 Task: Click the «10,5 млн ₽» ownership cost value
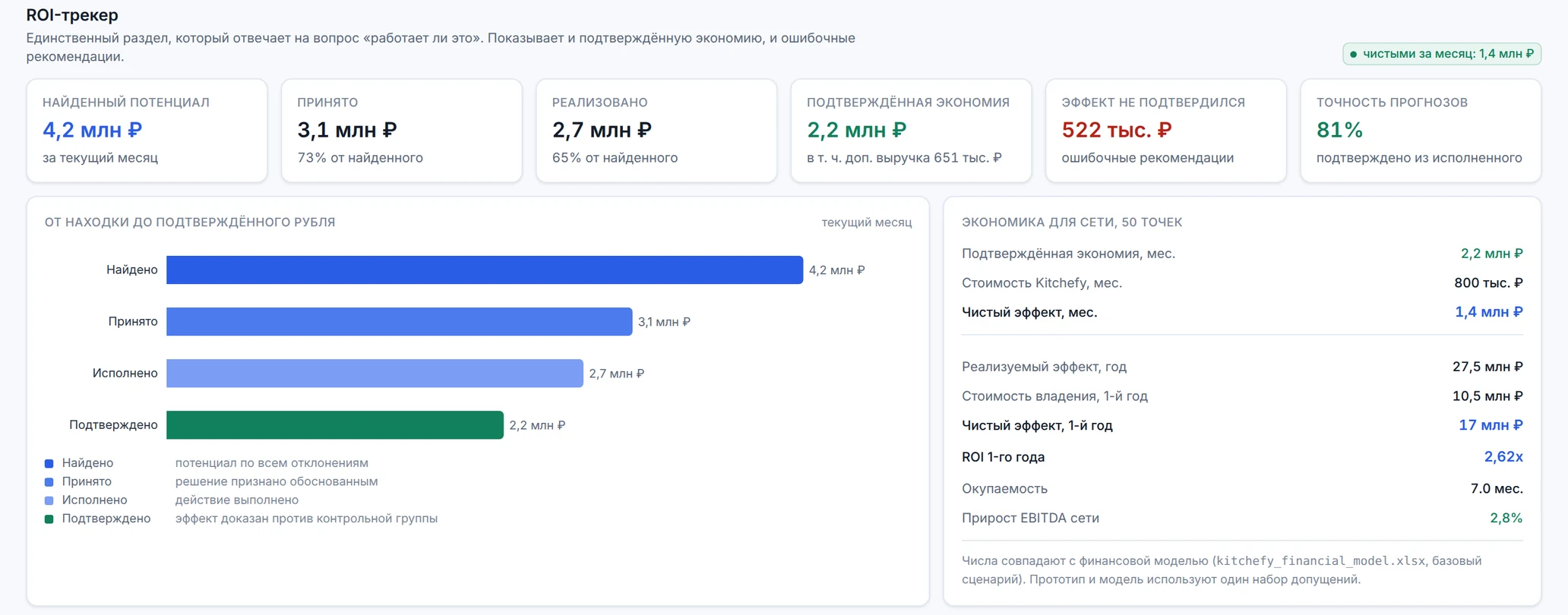click(1487, 396)
